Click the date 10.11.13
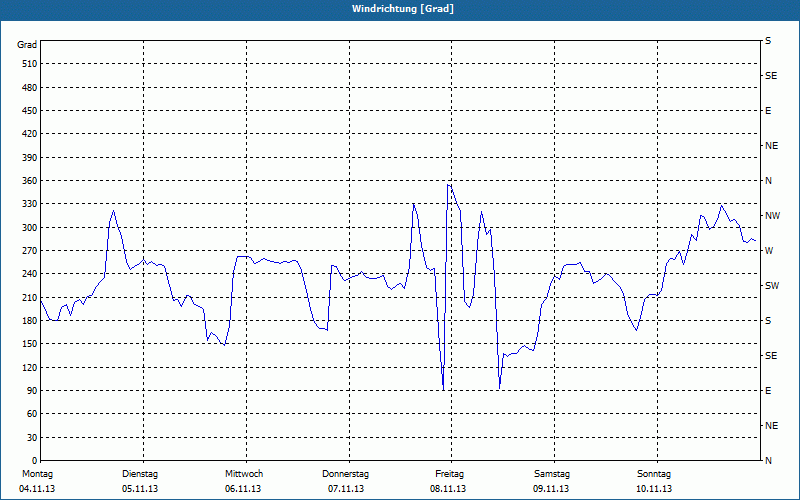 coord(654,489)
